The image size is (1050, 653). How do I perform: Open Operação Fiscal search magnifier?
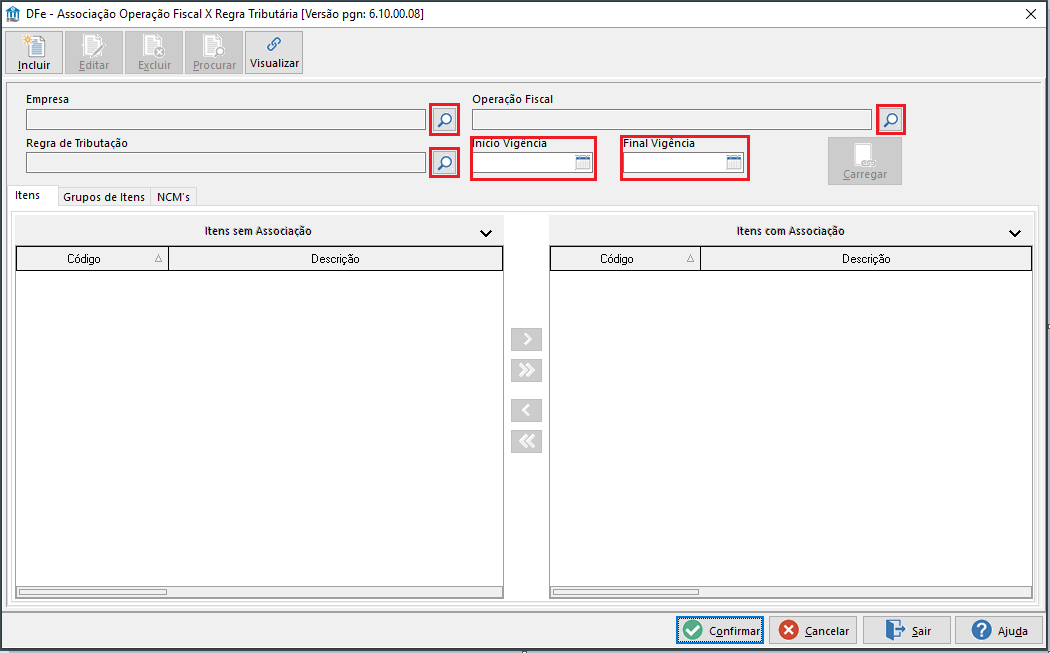(891, 120)
